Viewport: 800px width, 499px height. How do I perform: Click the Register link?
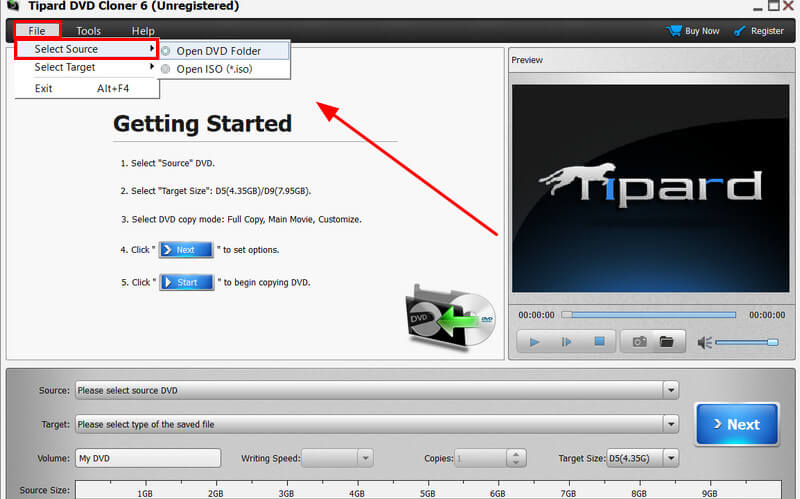pyautogui.click(x=767, y=31)
